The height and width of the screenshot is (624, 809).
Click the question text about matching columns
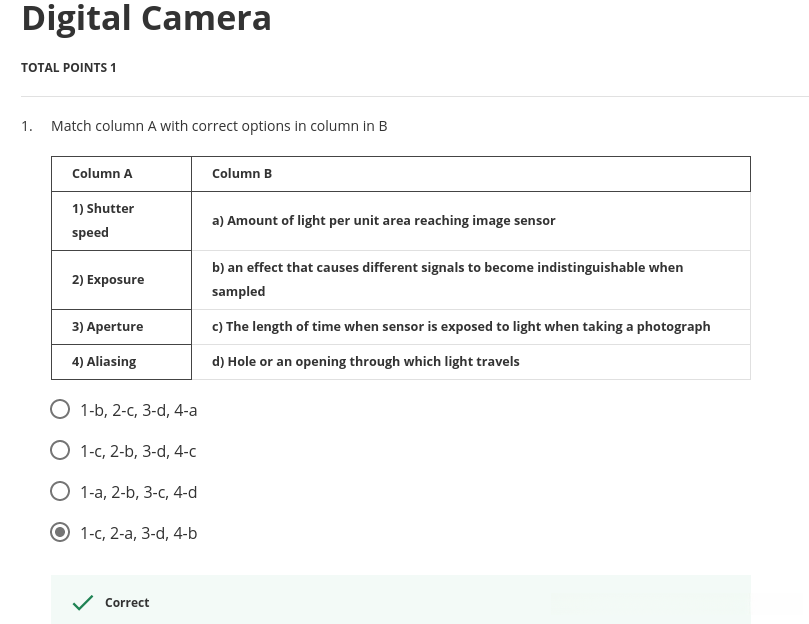pyautogui.click(x=219, y=126)
